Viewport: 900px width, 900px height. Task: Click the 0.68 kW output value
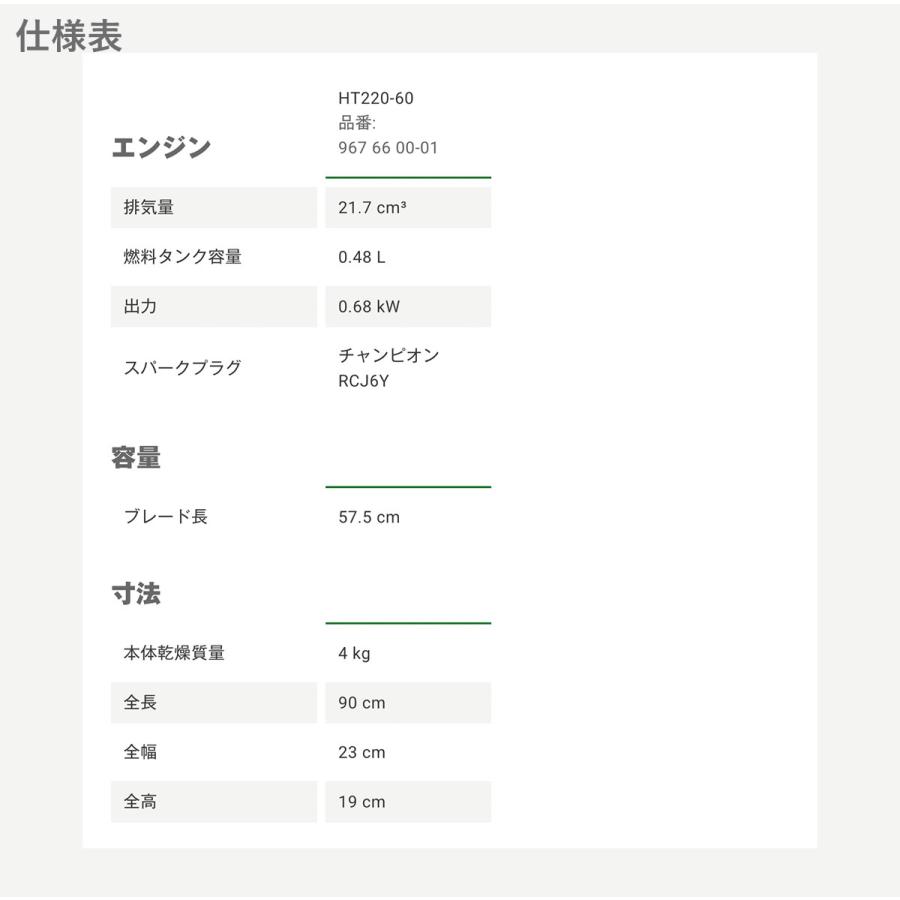tap(369, 307)
